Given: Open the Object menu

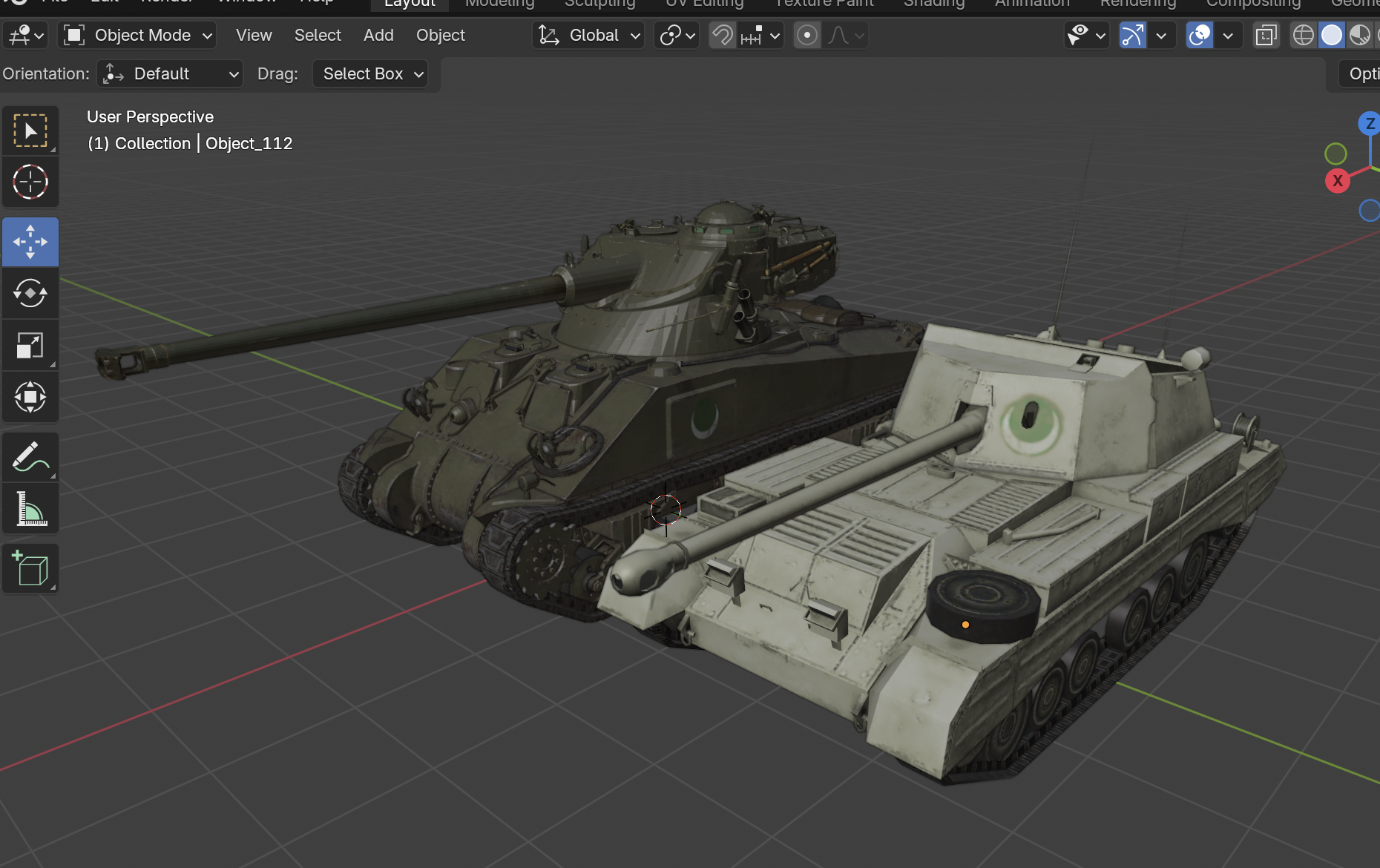Looking at the screenshot, I should click(440, 35).
